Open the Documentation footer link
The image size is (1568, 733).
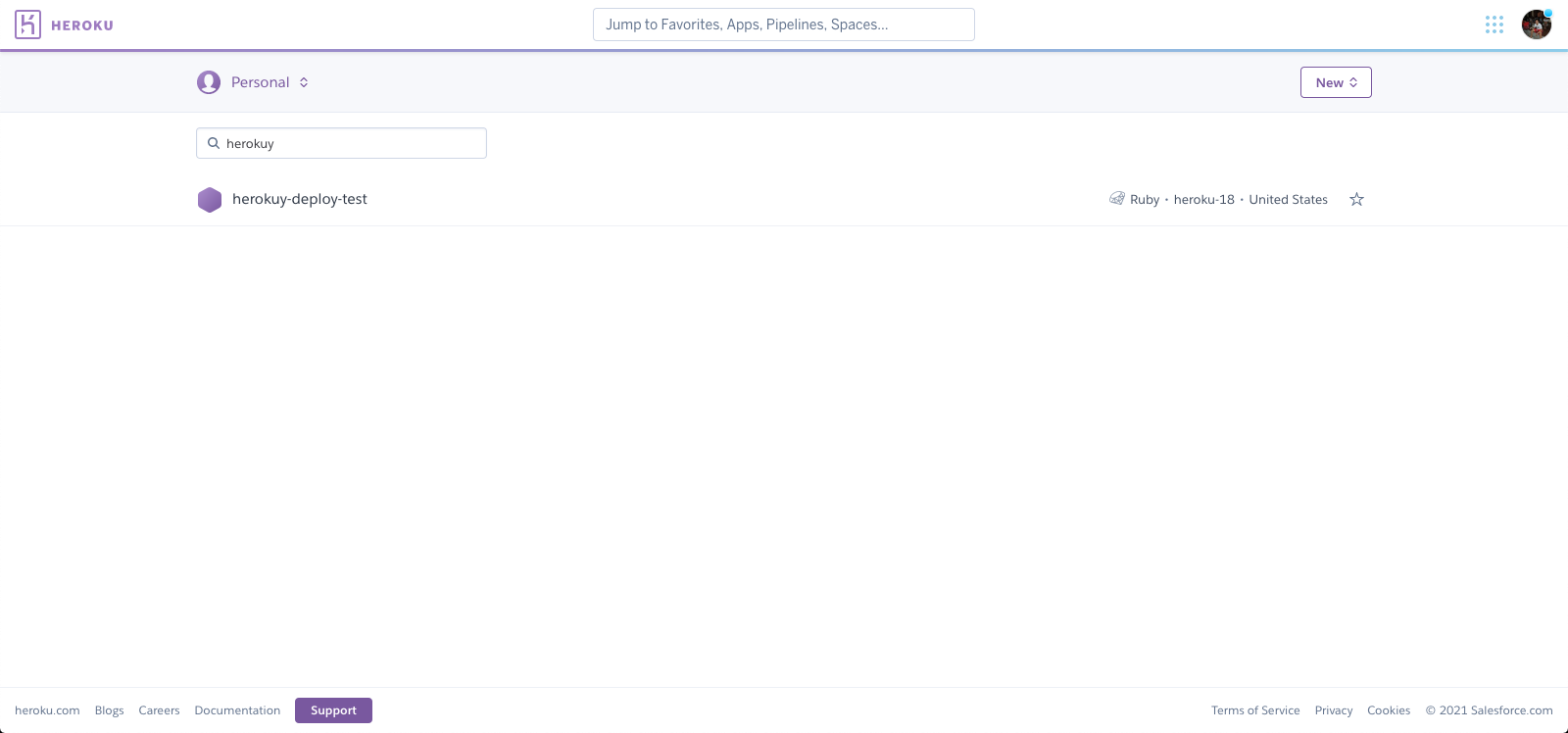coord(237,710)
